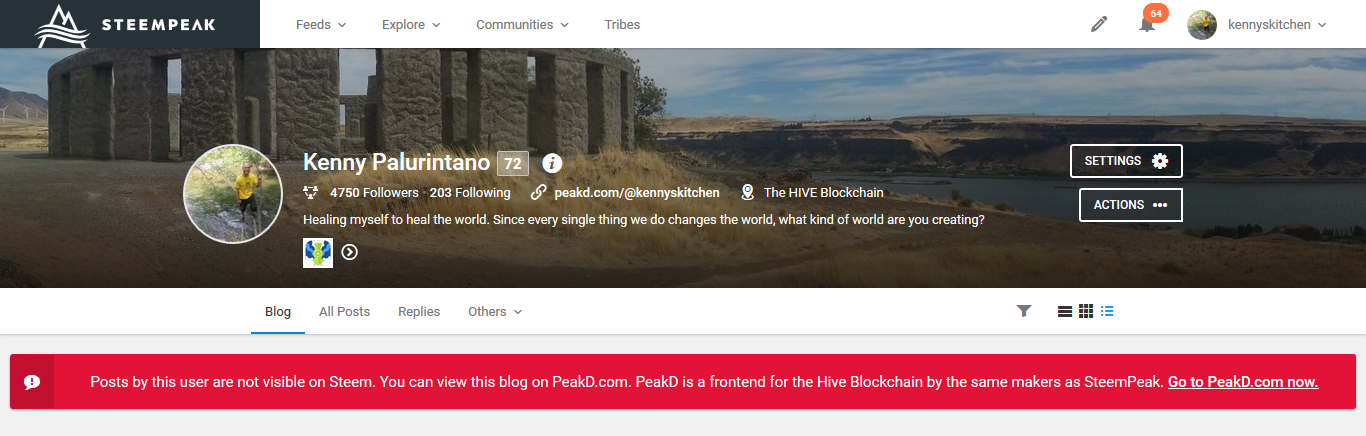
Task: Open notifications bell with 64 badge
Action: [x=1147, y=24]
